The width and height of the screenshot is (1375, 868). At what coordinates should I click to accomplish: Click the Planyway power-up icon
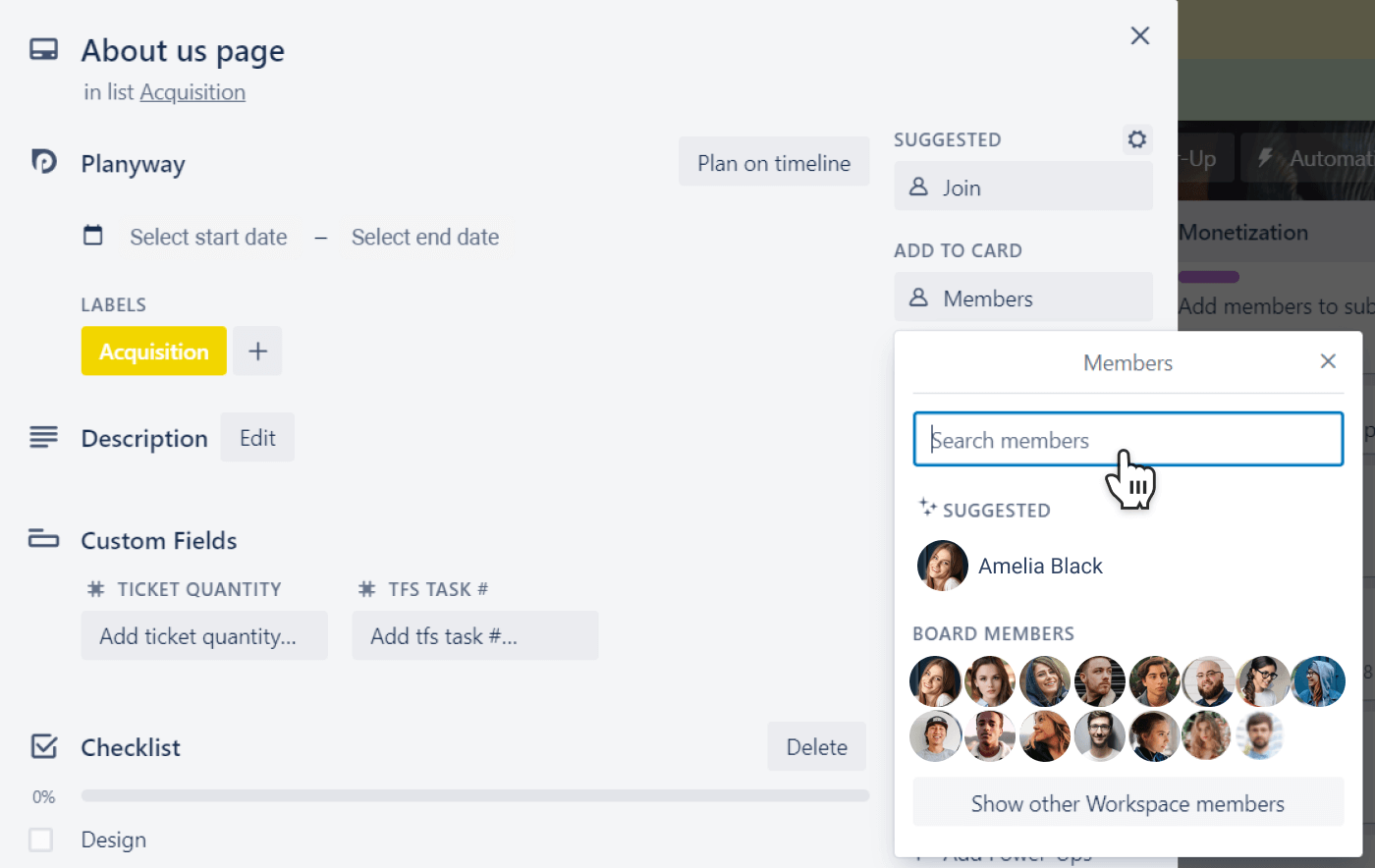pos(44,162)
